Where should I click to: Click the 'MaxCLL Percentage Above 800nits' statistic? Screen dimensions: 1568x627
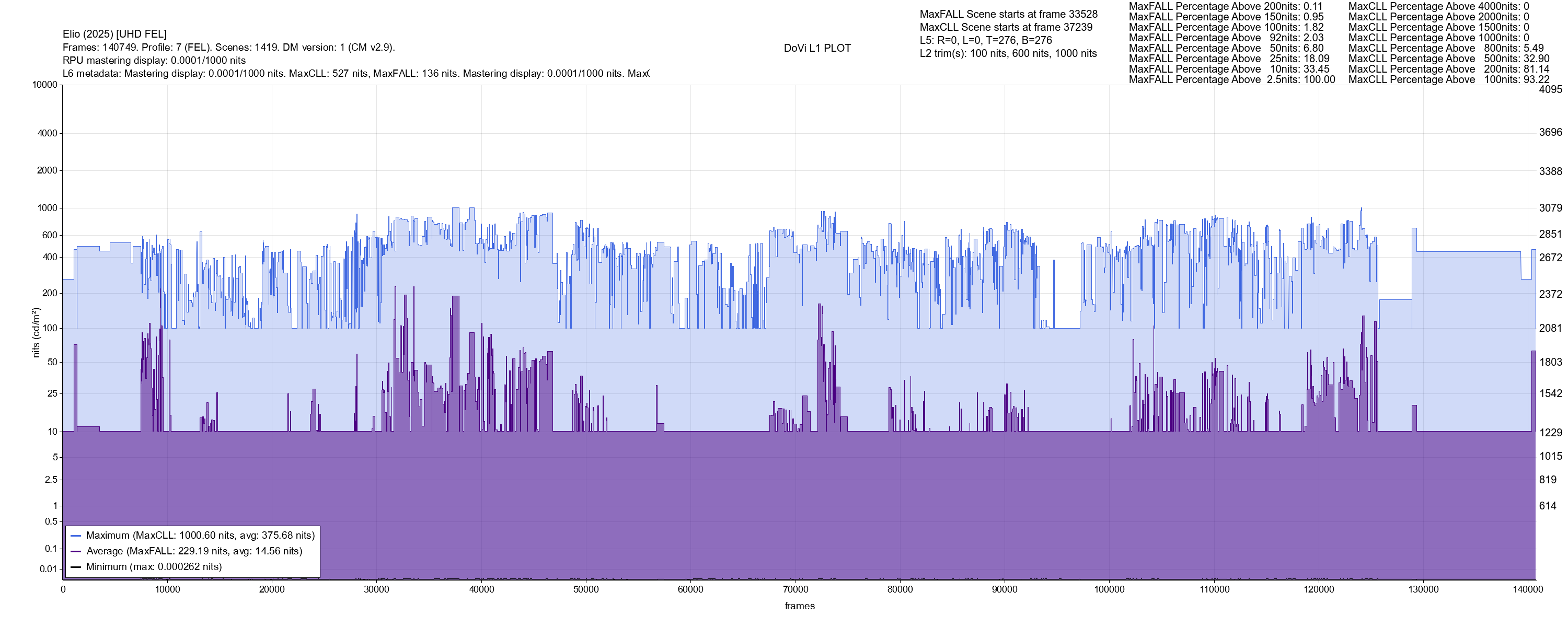point(1446,48)
